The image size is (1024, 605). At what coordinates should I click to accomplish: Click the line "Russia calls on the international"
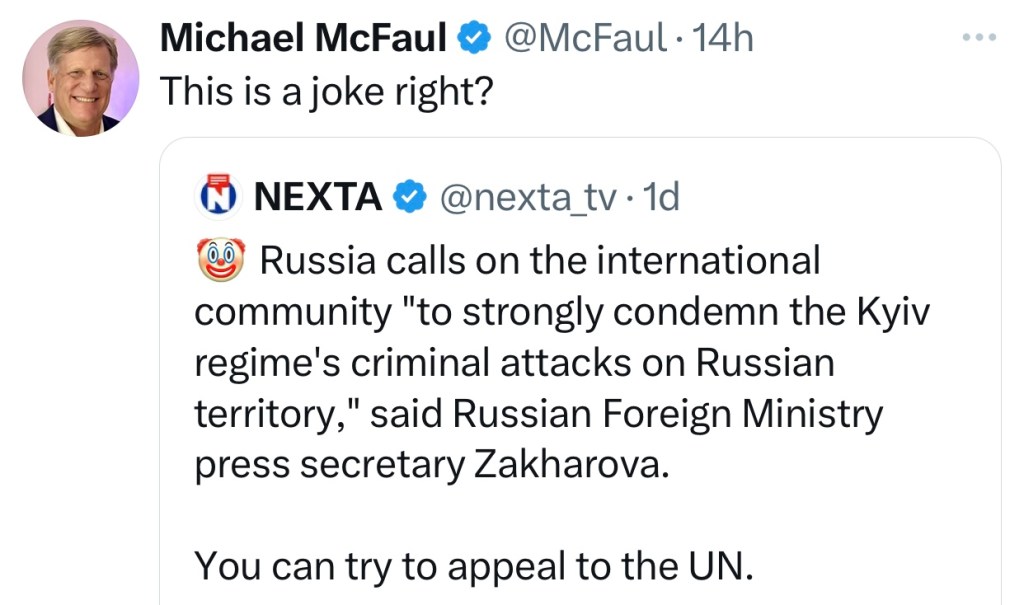[540, 262]
